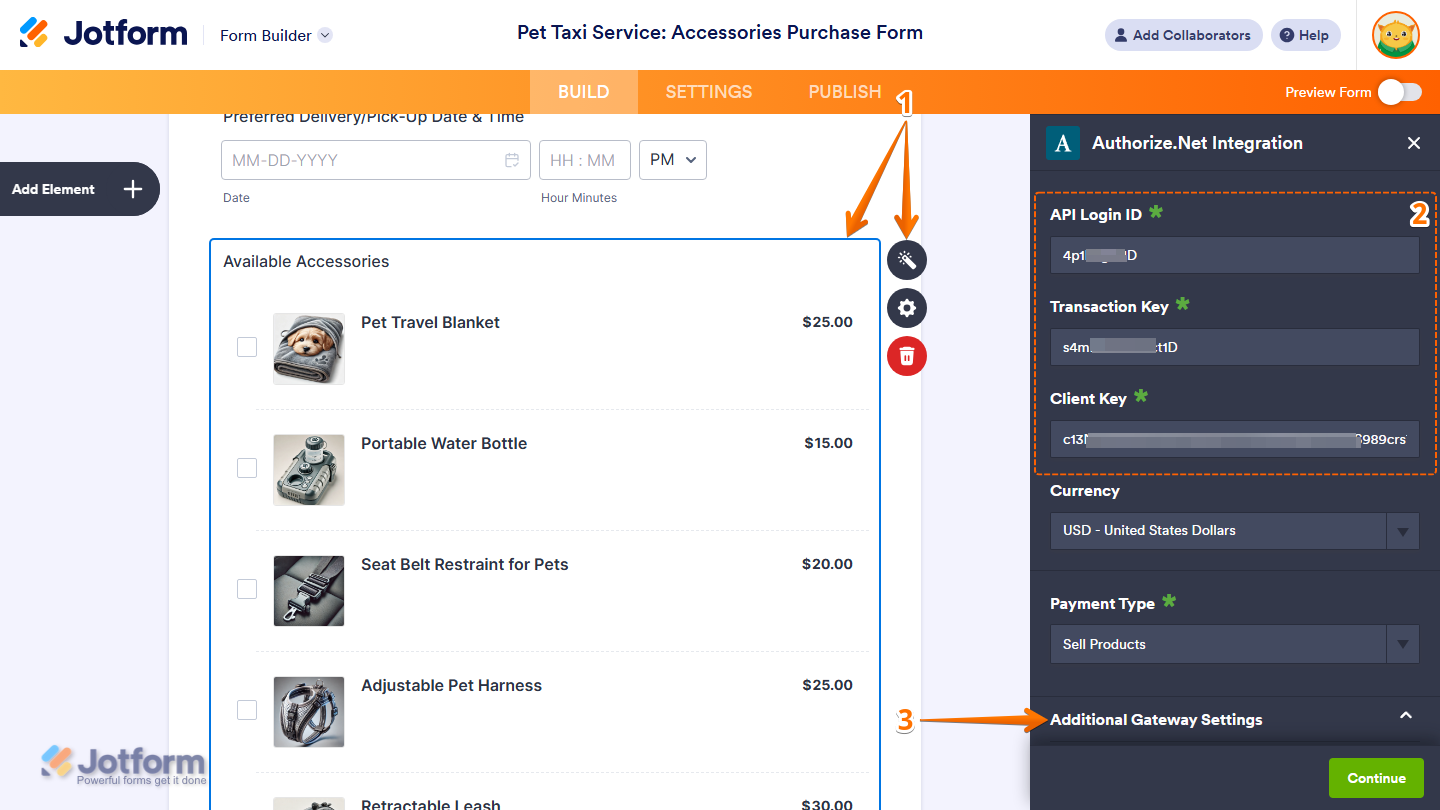This screenshot has height=810, width=1440.
Task: Open the Currency dropdown
Action: [x=1403, y=531]
